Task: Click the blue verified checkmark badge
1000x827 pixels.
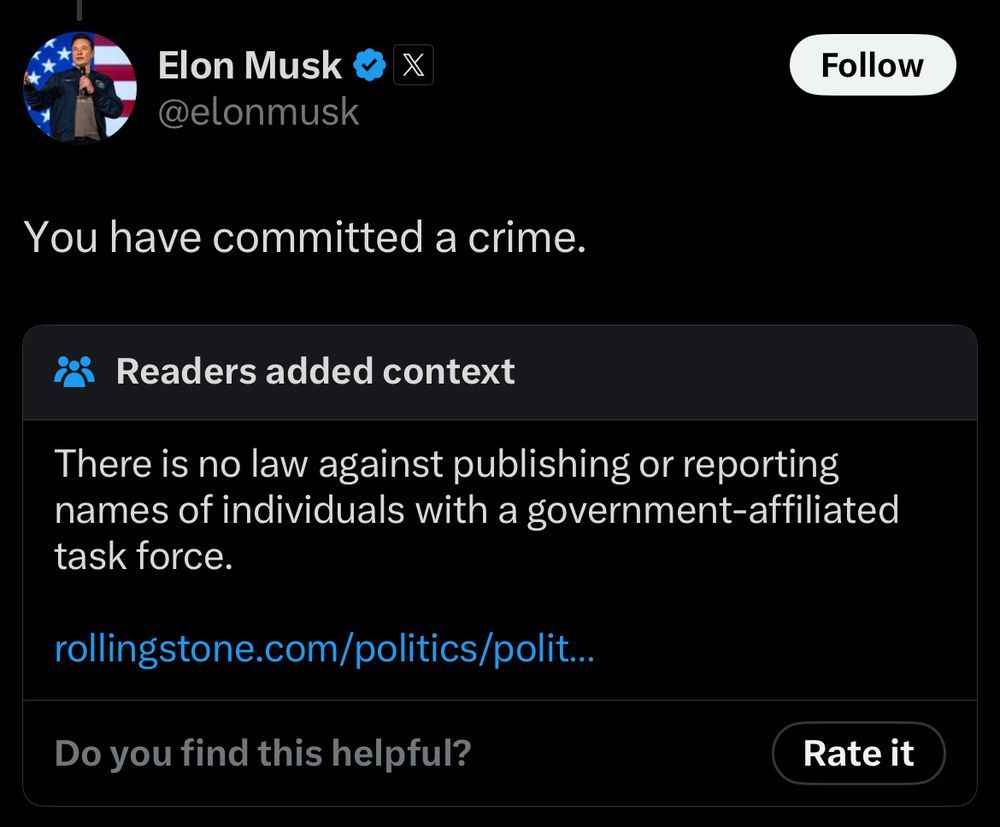Action: click(370, 65)
